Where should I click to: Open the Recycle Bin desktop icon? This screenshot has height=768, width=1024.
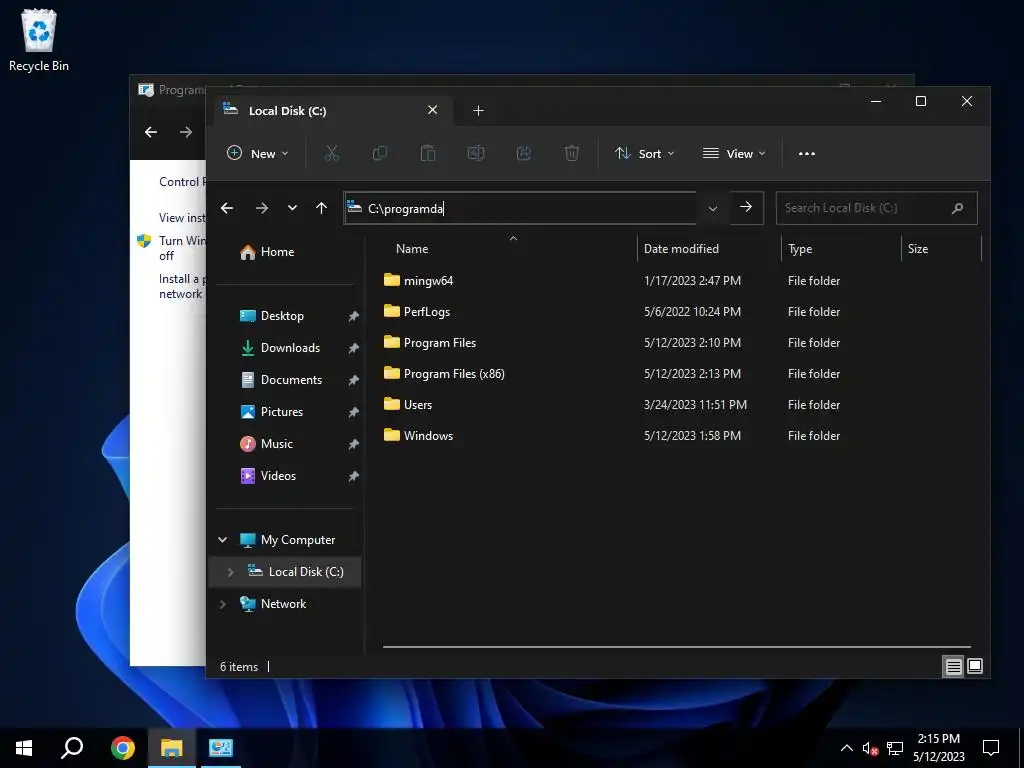(x=39, y=40)
